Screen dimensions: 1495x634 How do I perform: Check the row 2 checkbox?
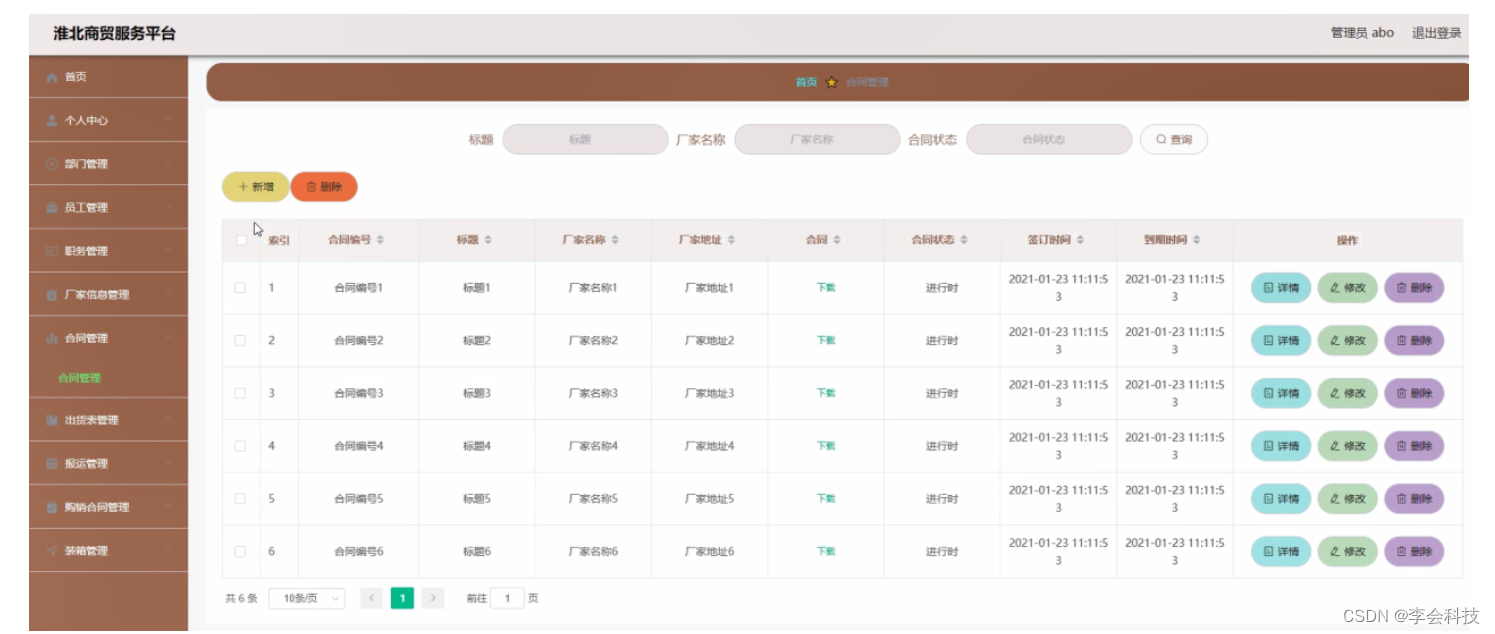point(240,340)
